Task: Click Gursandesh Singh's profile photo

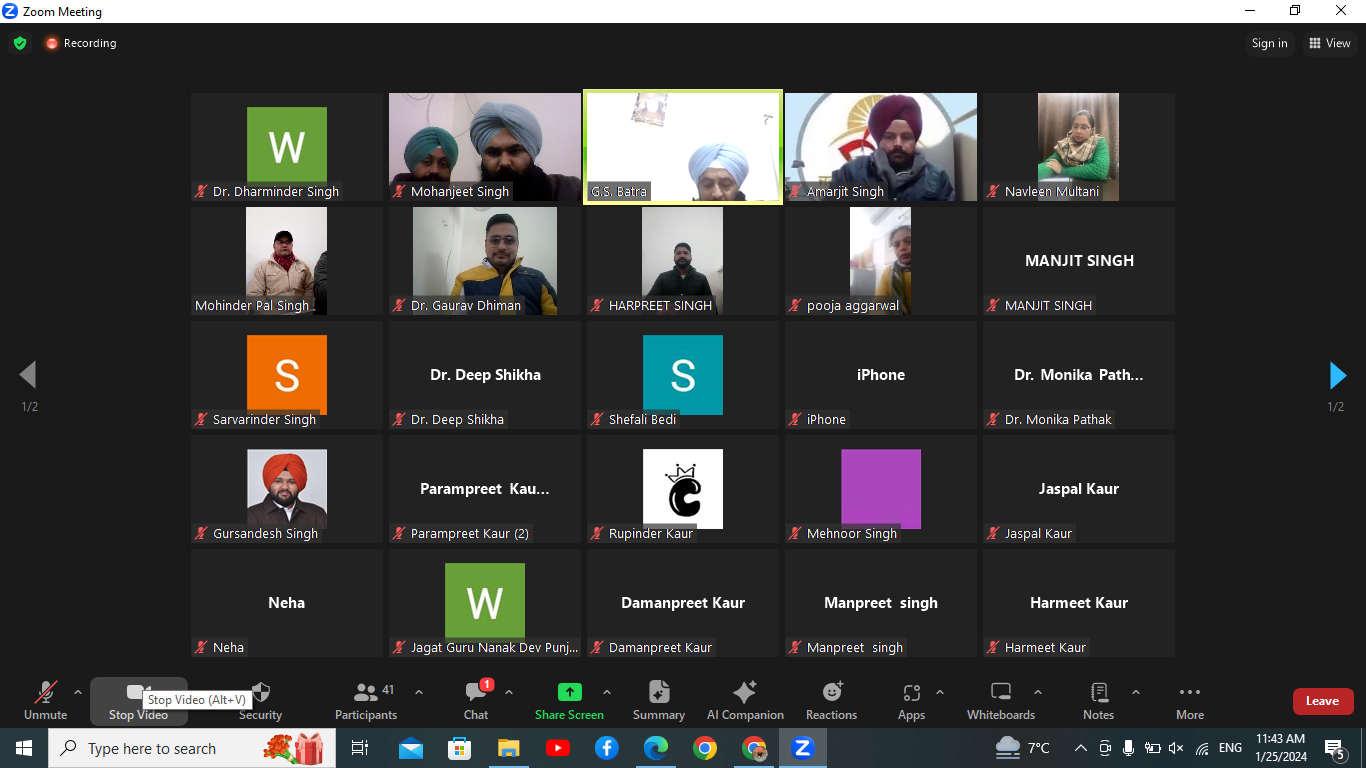Action: tap(287, 487)
